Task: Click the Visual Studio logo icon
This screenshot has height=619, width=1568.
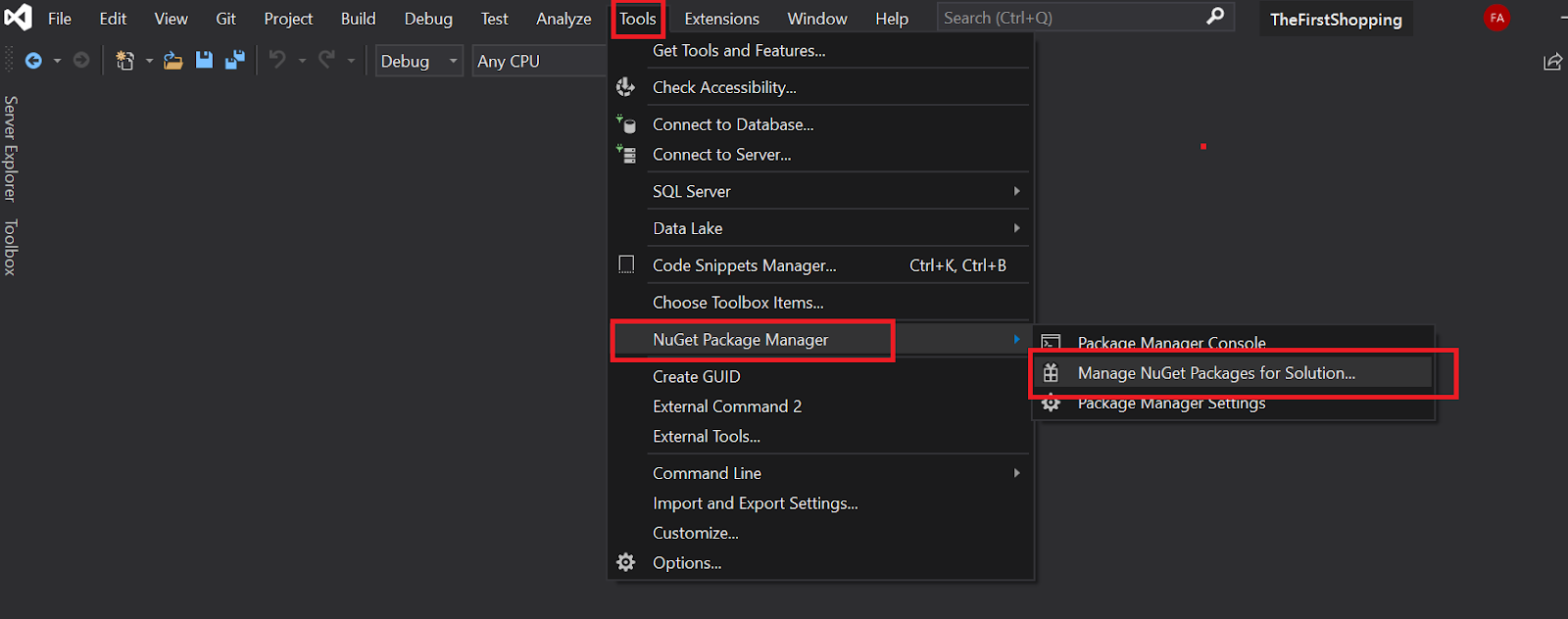Action: tap(18, 18)
